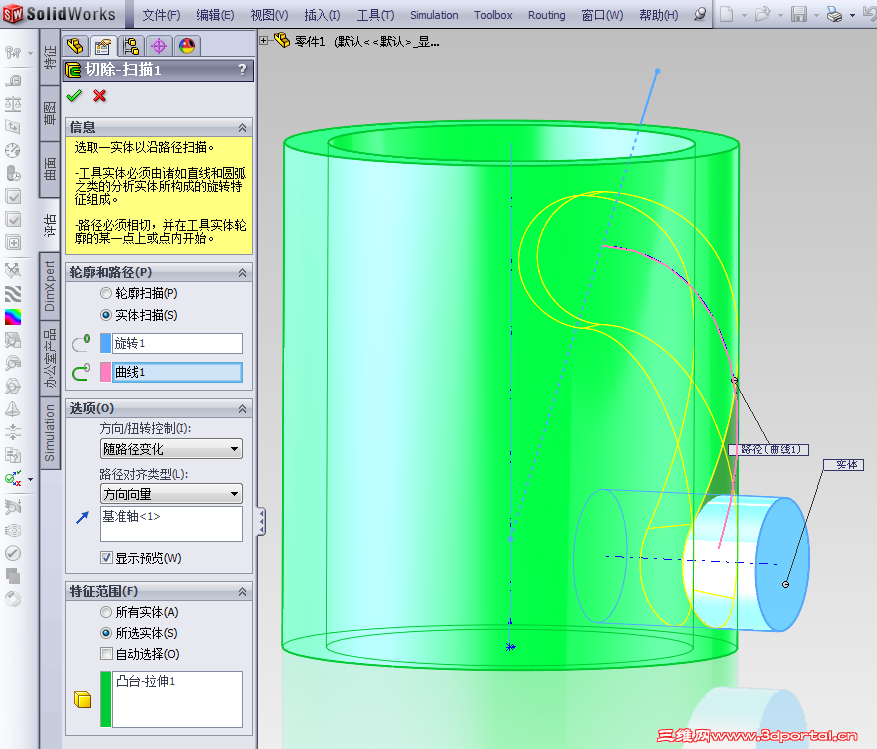Click the SolidWorks logo
877x749 pixels.
click(59, 14)
